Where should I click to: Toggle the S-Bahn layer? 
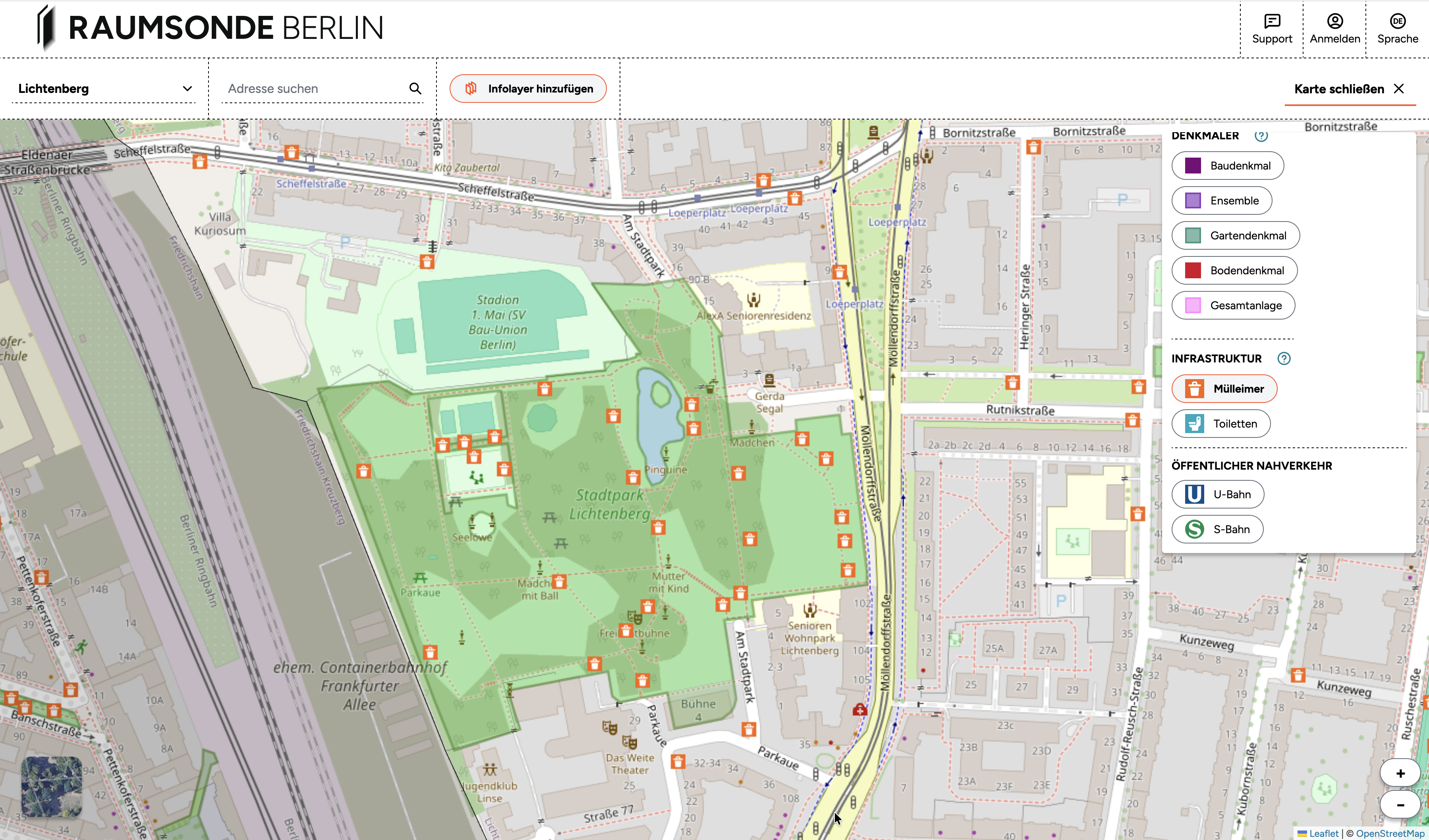tap(1217, 529)
